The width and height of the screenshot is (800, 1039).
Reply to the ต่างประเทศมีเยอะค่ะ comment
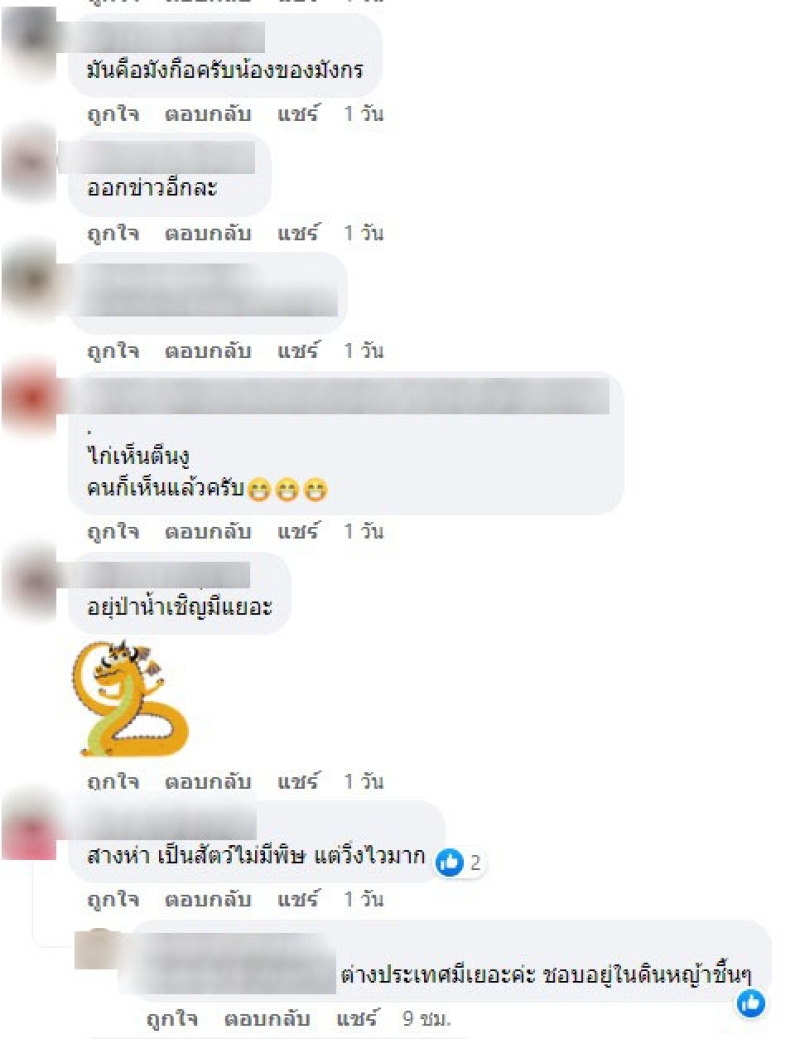tap(266, 1018)
